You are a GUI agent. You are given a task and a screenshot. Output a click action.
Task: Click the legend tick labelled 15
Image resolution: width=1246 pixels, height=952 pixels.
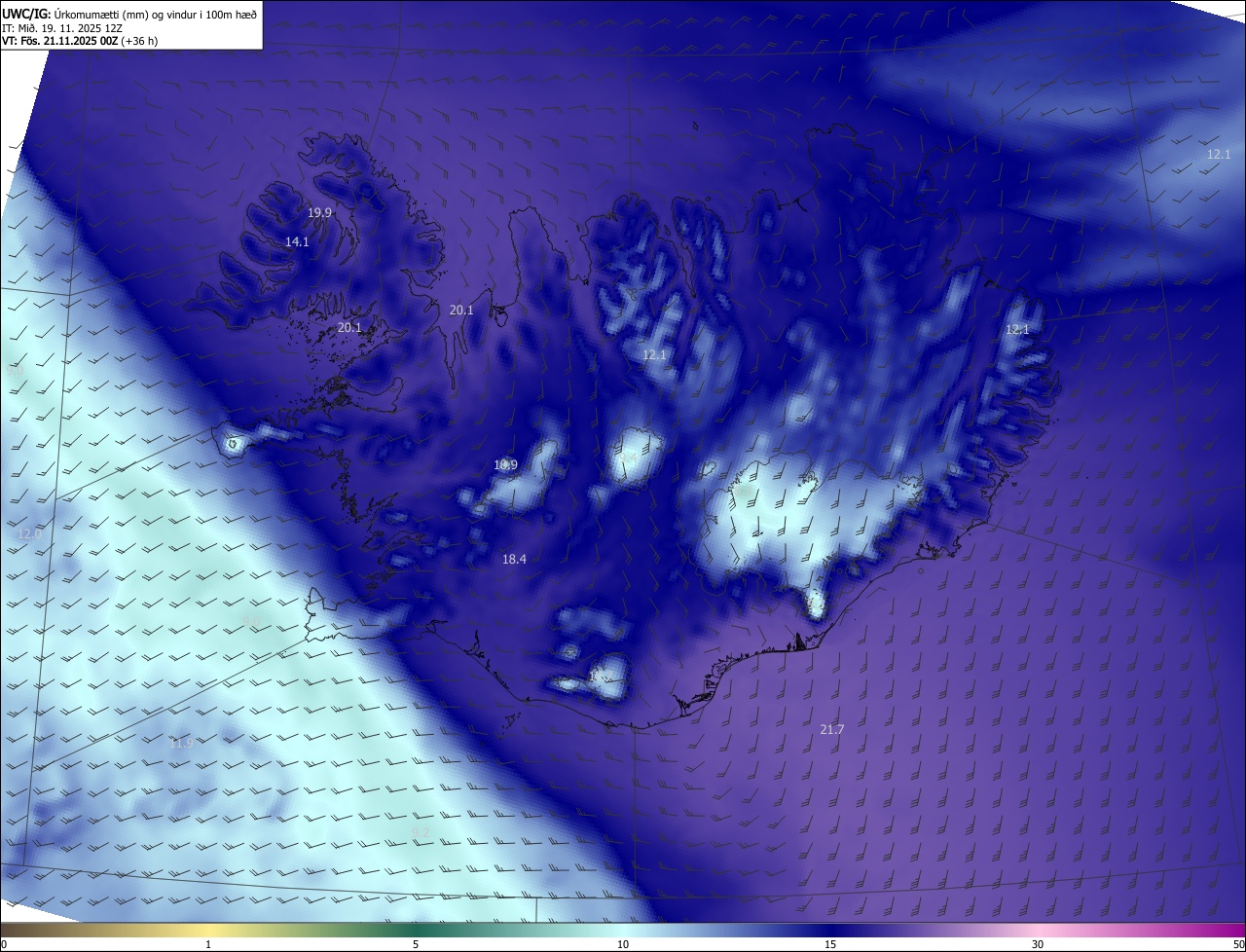pos(830,944)
